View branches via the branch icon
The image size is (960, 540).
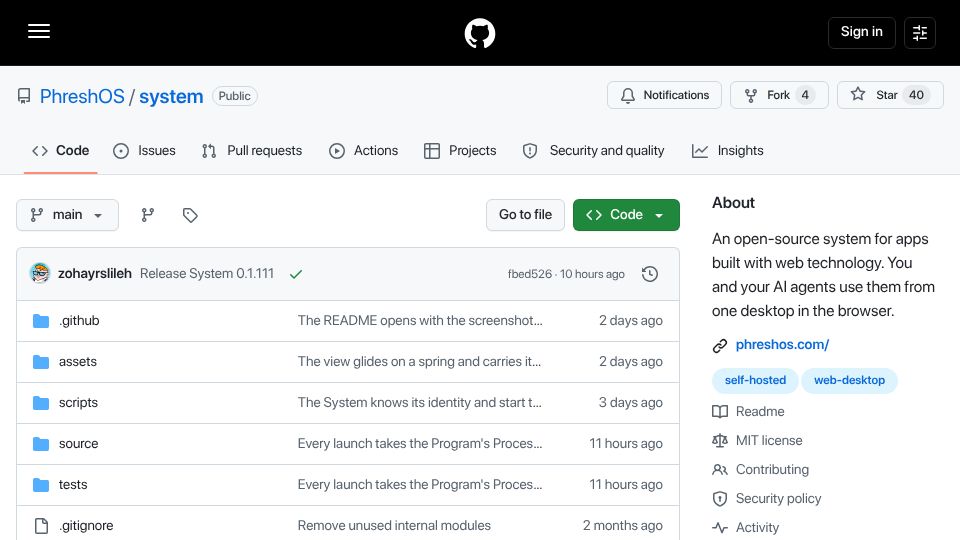click(148, 215)
